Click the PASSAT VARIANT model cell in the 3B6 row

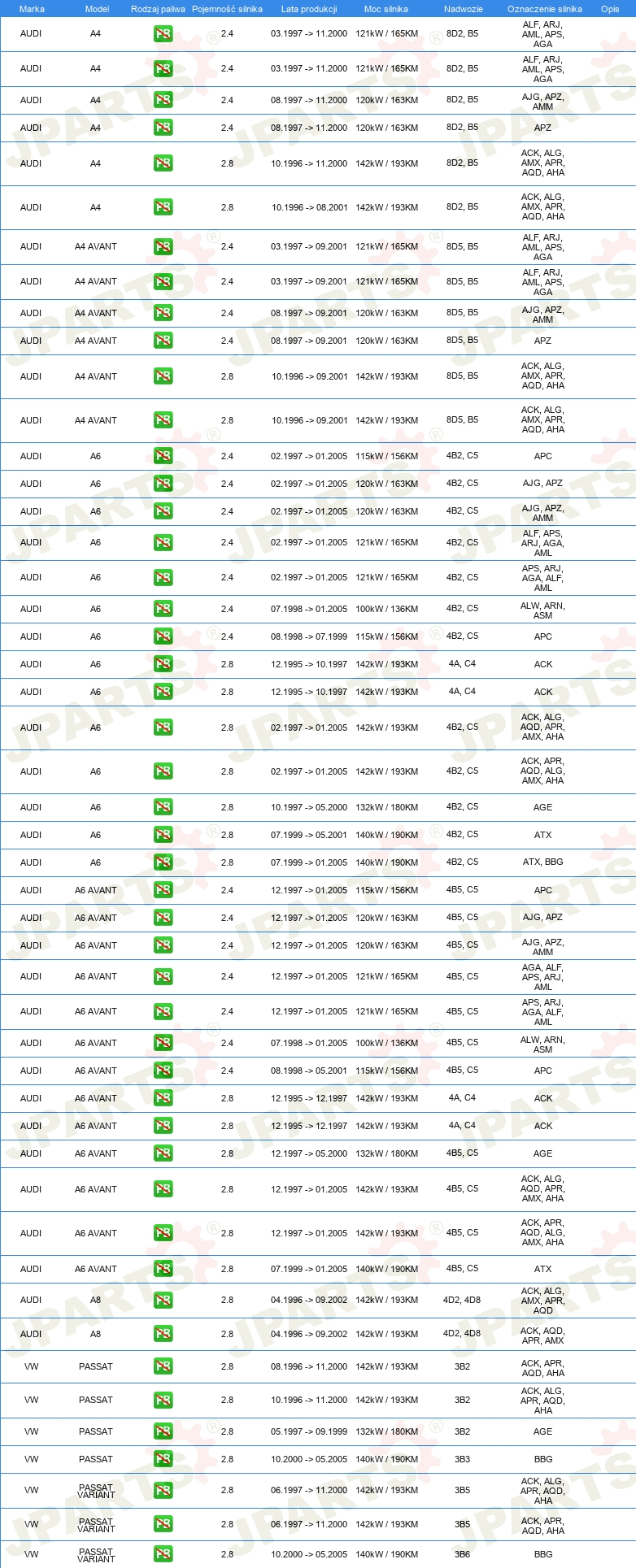(x=96, y=1555)
